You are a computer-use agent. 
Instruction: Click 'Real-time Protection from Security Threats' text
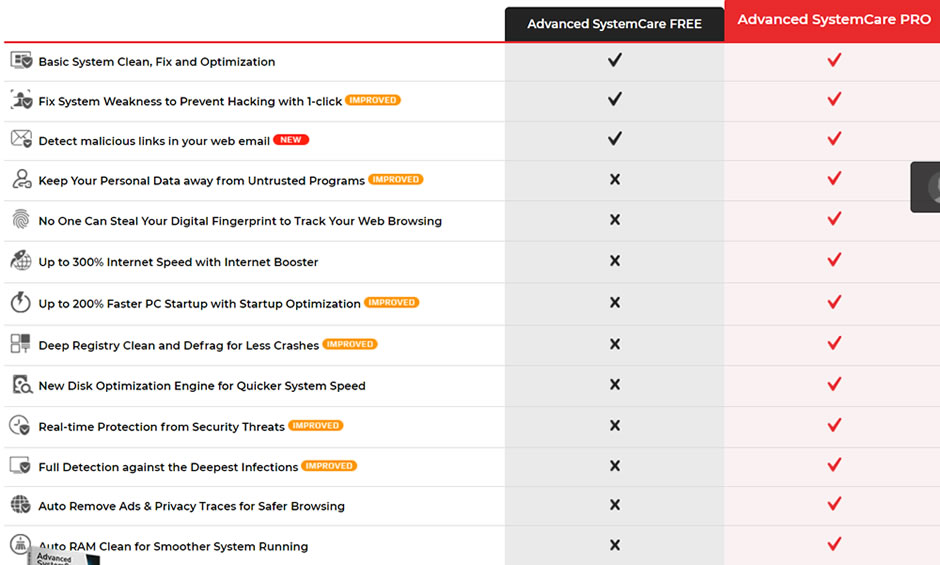click(162, 426)
